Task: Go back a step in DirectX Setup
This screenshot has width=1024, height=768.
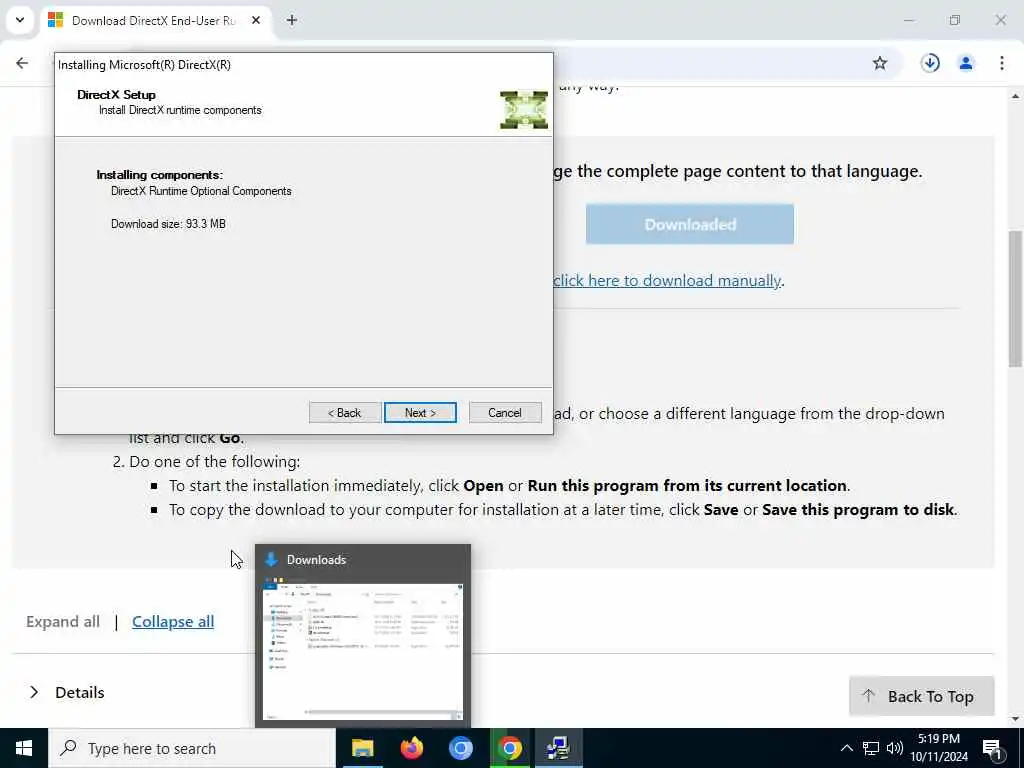Action: 345,413
